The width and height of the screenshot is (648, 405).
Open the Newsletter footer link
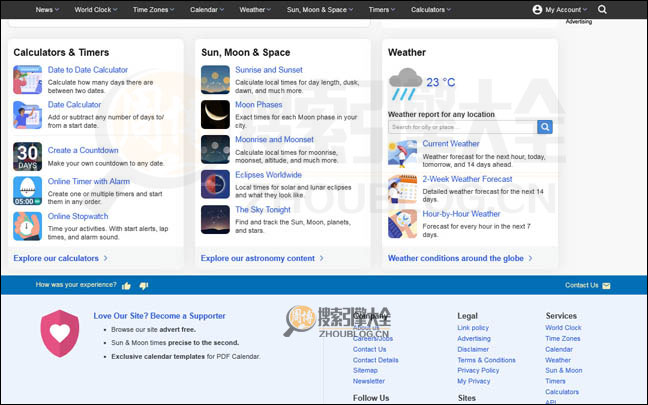(x=369, y=381)
